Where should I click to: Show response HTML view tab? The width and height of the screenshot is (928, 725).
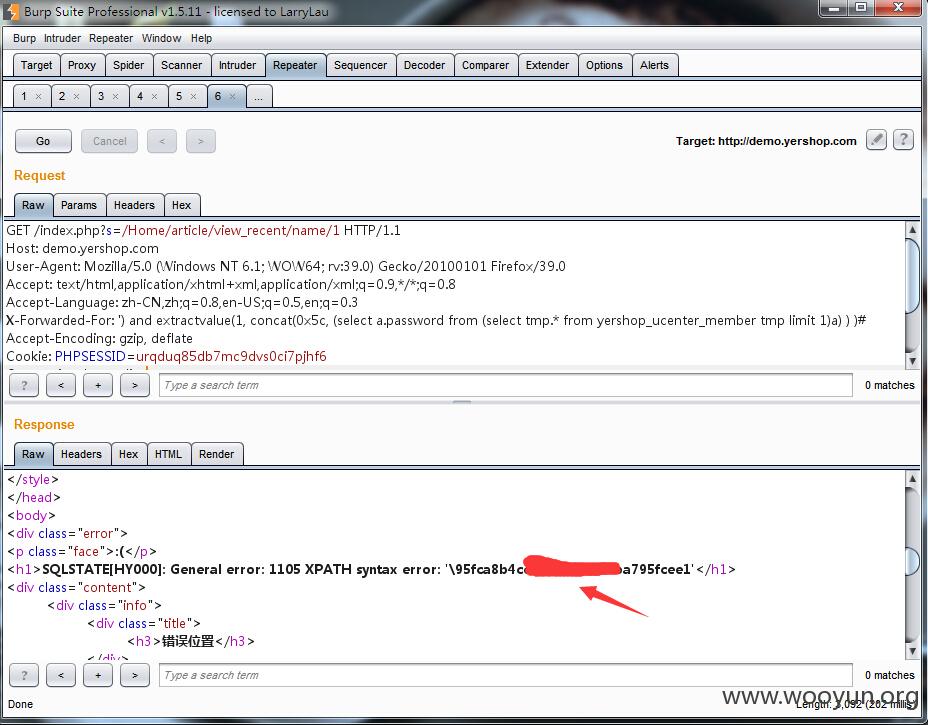pos(169,454)
